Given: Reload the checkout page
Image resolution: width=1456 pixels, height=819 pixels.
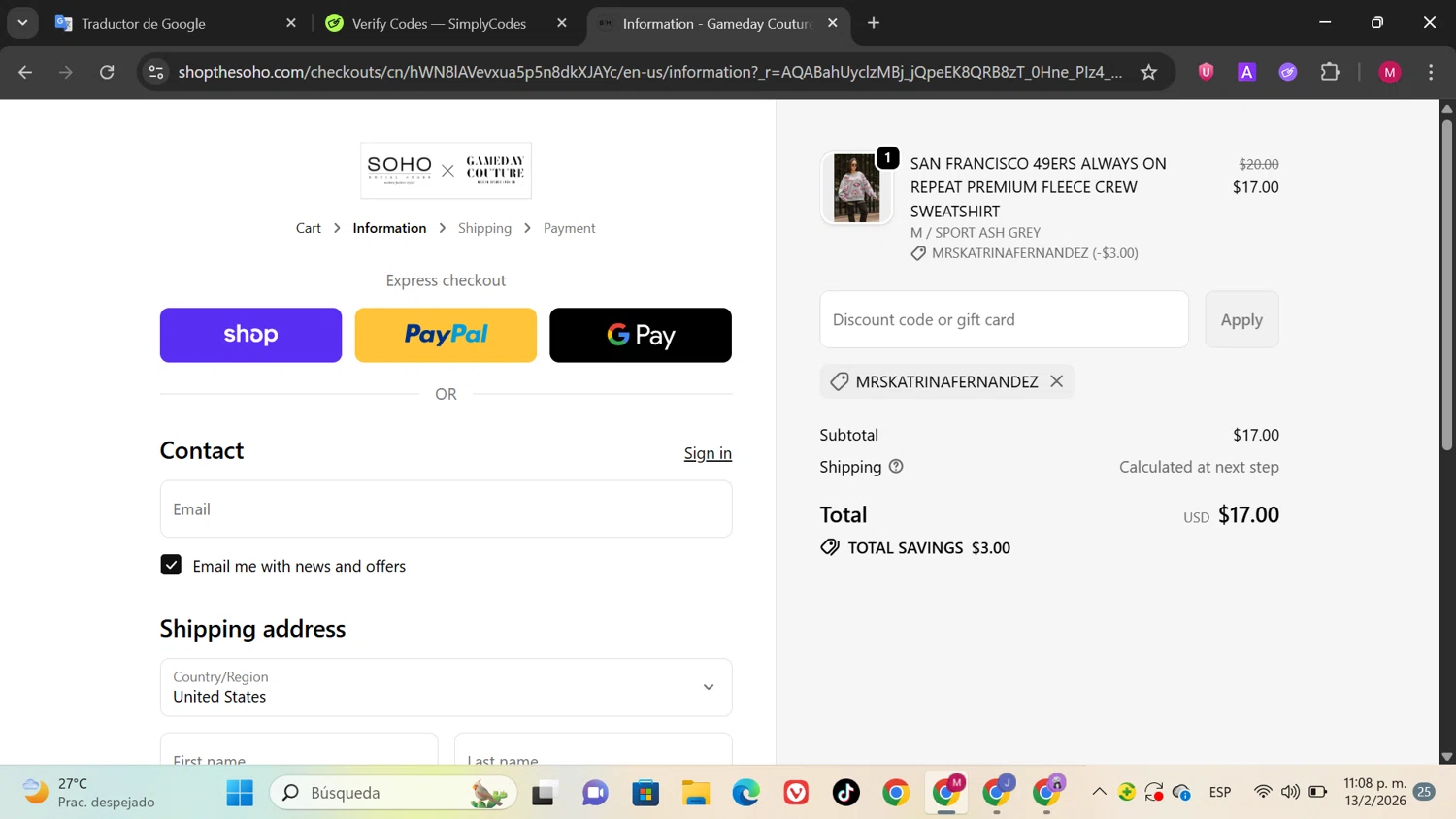Looking at the screenshot, I should pyautogui.click(x=107, y=72).
